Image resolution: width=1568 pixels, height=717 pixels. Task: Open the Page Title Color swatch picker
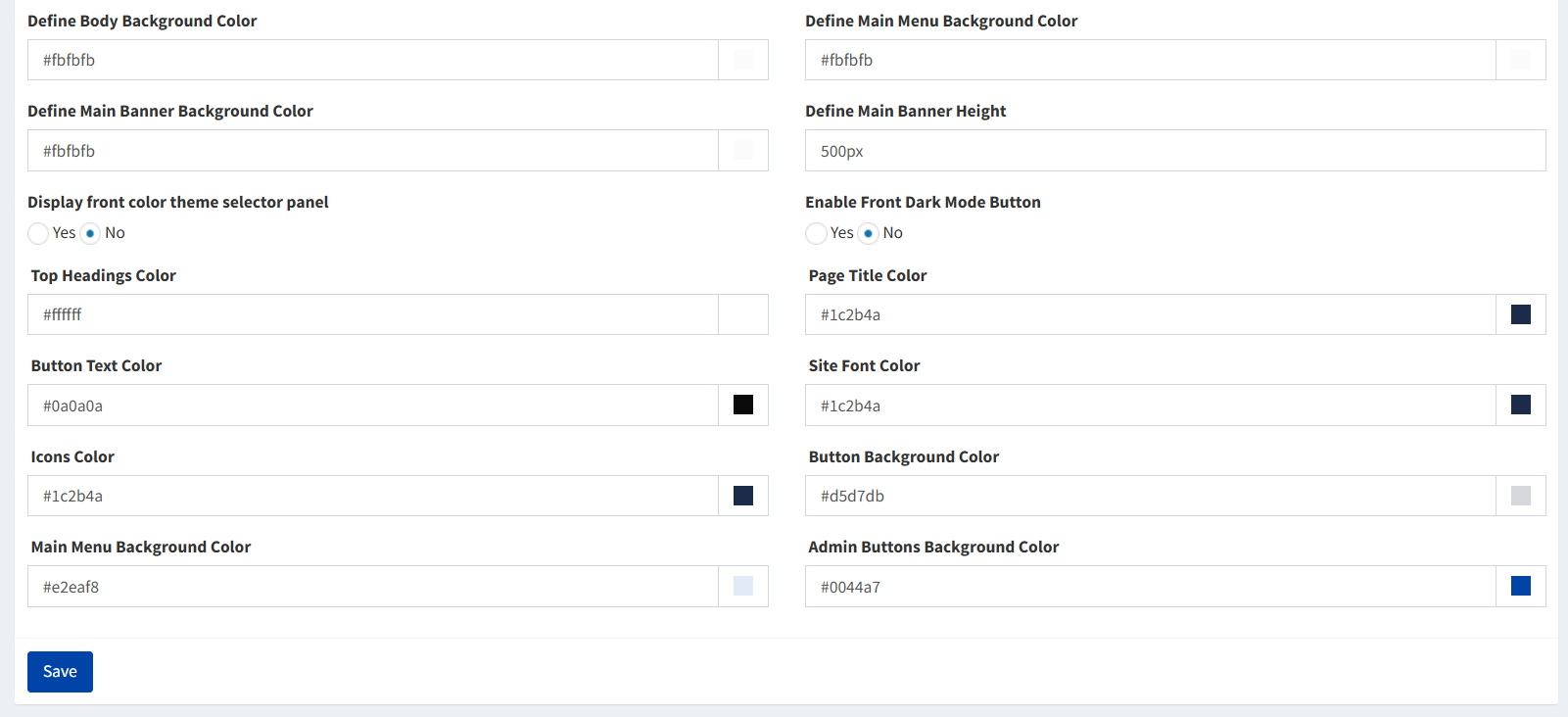(1519, 314)
